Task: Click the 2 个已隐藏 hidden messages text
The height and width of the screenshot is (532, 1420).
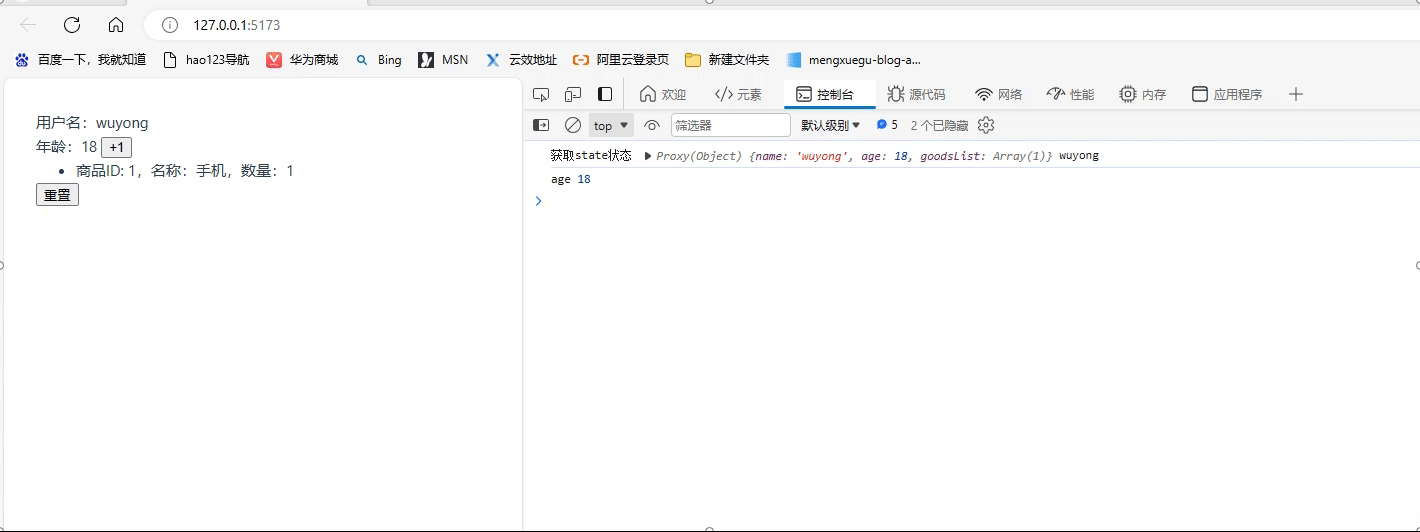Action: tap(939, 125)
